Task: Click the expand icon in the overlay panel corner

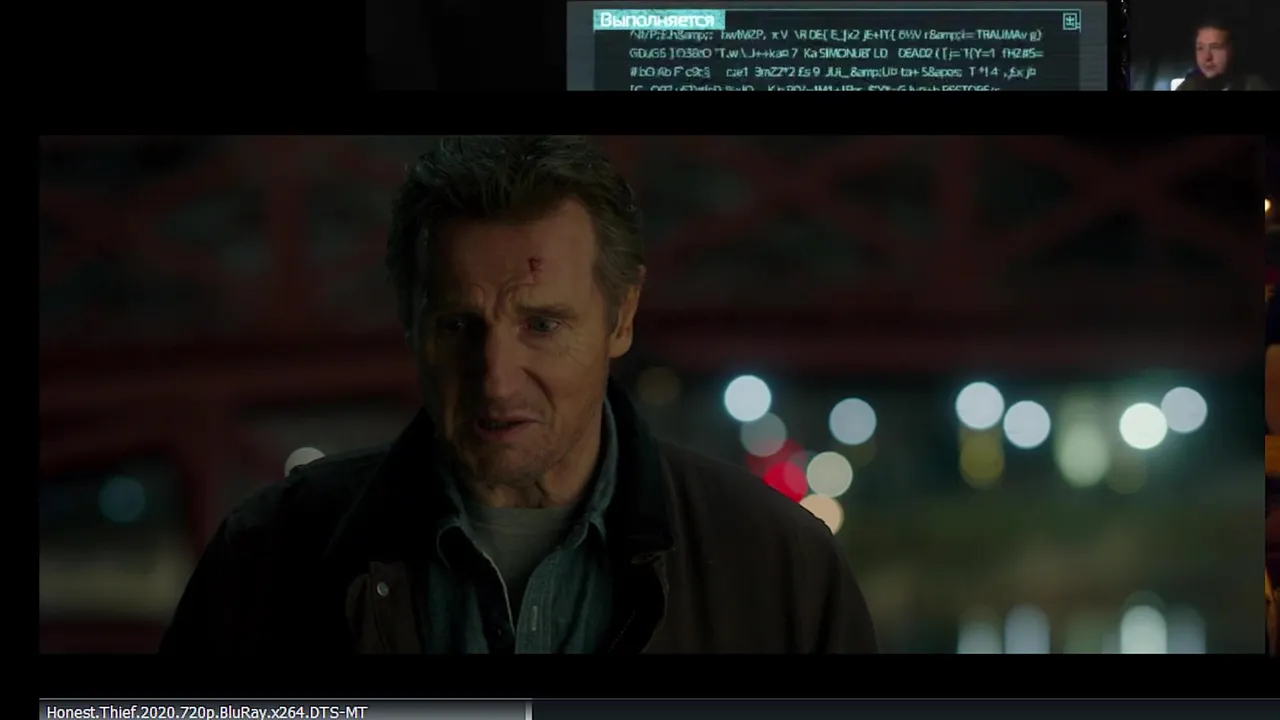Action: coord(1071,21)
